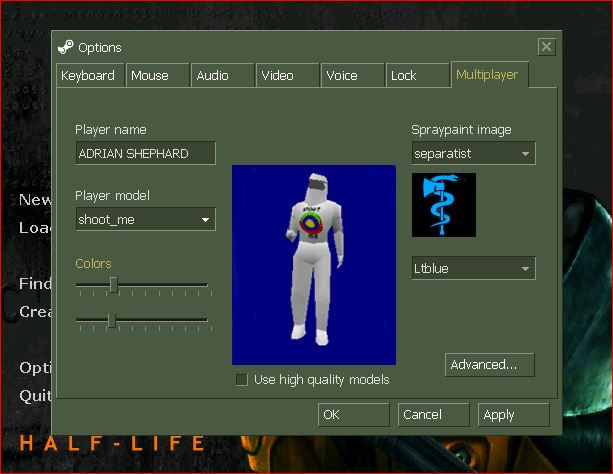This screenshot has width=613, height=474.
Task: Enable Use high quality models checkbox
Action: point(242,379)
